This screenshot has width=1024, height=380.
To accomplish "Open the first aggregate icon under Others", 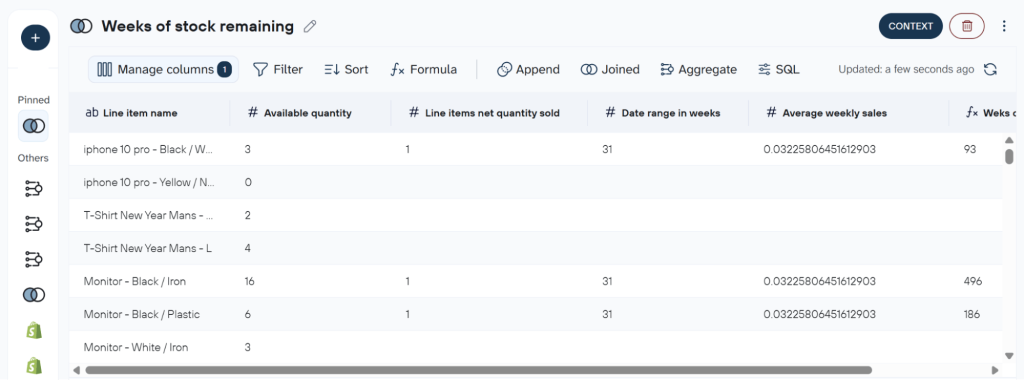I will click(x=33, y=189).
